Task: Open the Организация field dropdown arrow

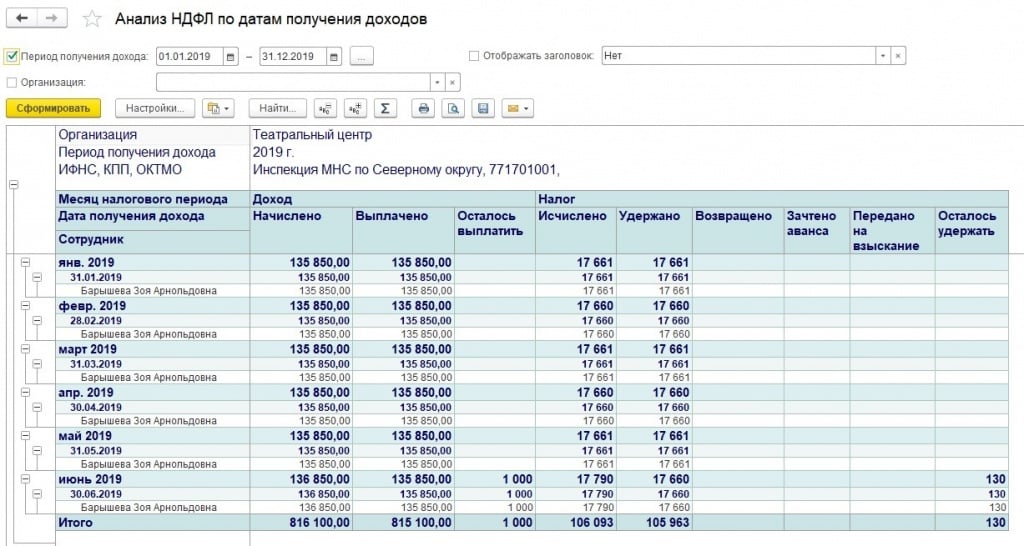Action: (x=436, y=82)
